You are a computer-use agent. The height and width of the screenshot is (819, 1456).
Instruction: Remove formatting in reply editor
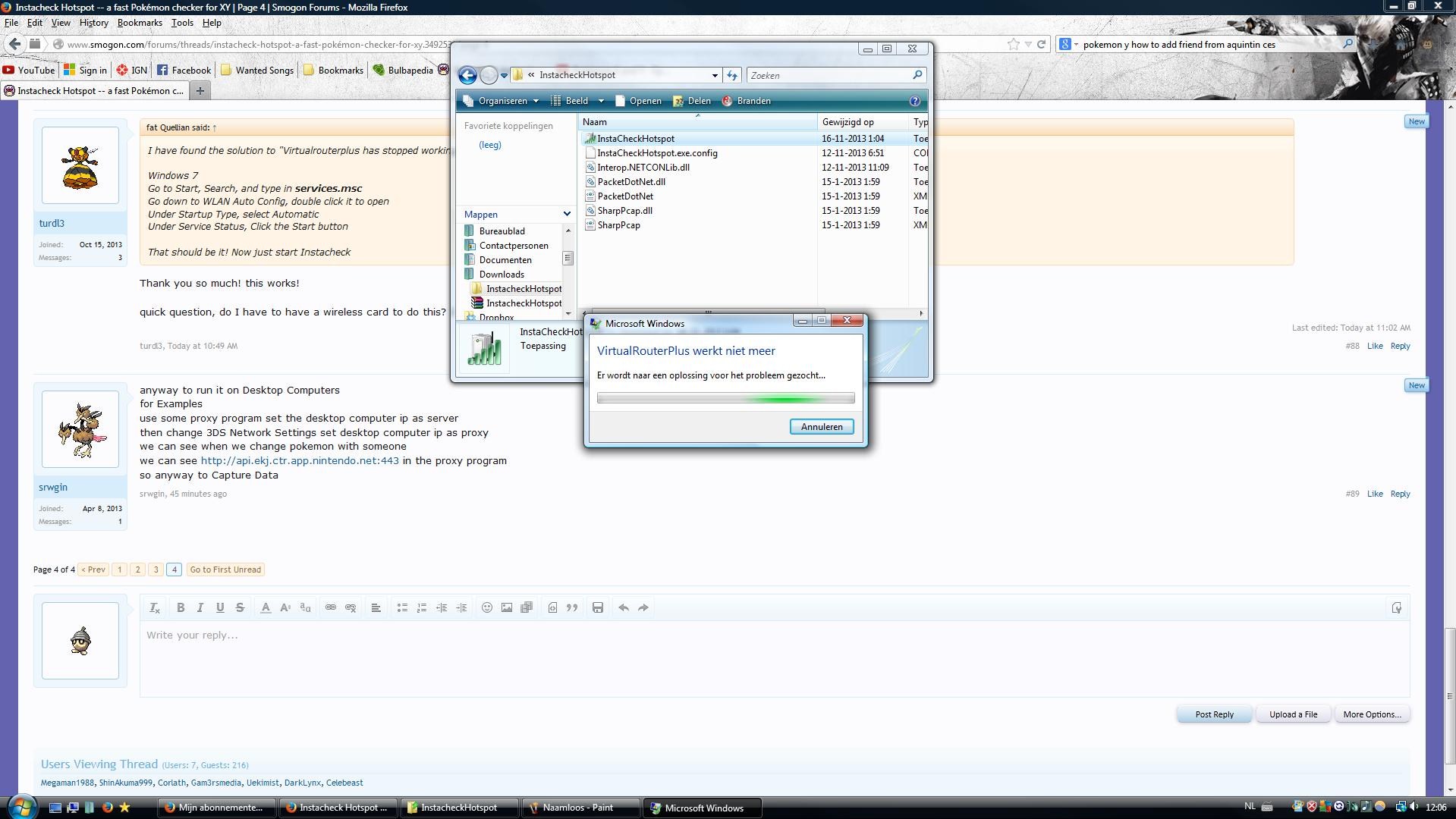tap(154, 607)
